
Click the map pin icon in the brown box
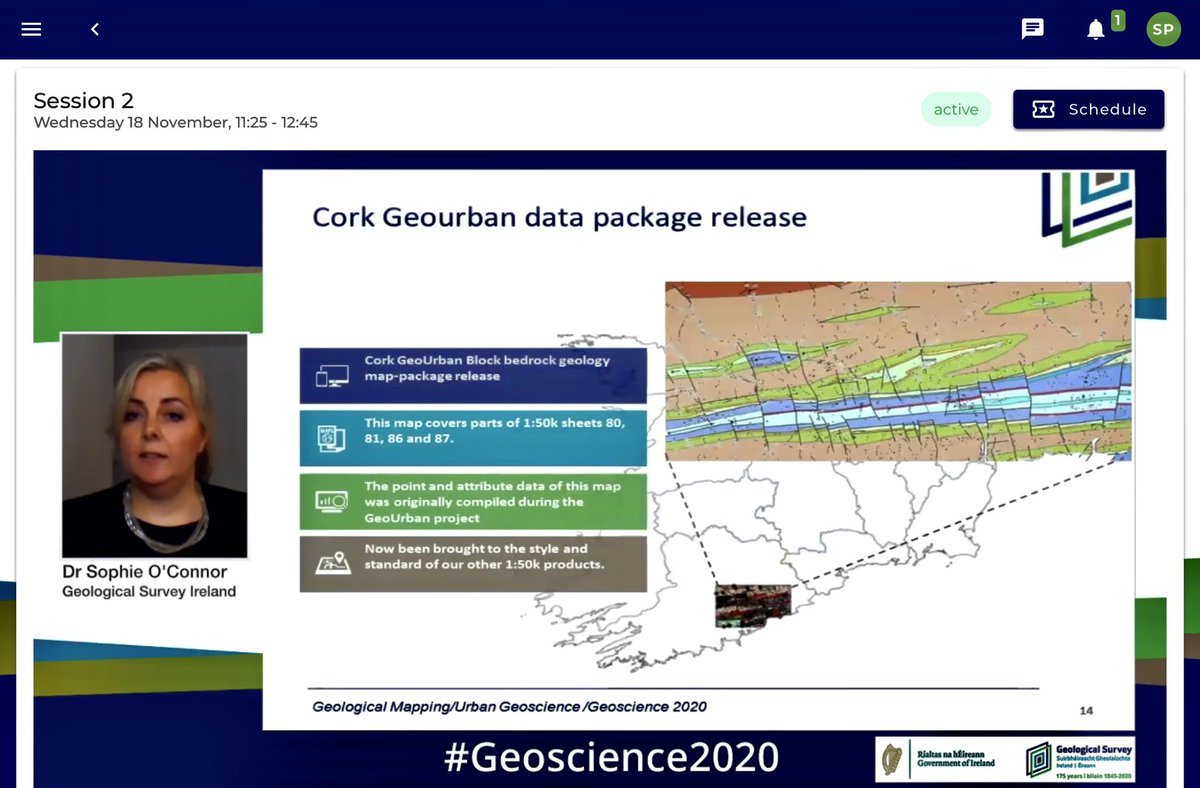[331, 564]
